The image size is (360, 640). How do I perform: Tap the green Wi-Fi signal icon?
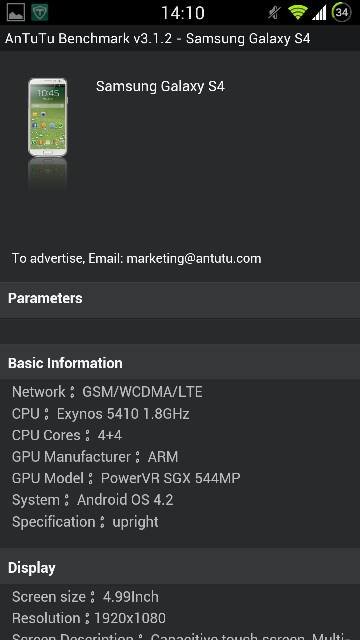tap(298, 13)
